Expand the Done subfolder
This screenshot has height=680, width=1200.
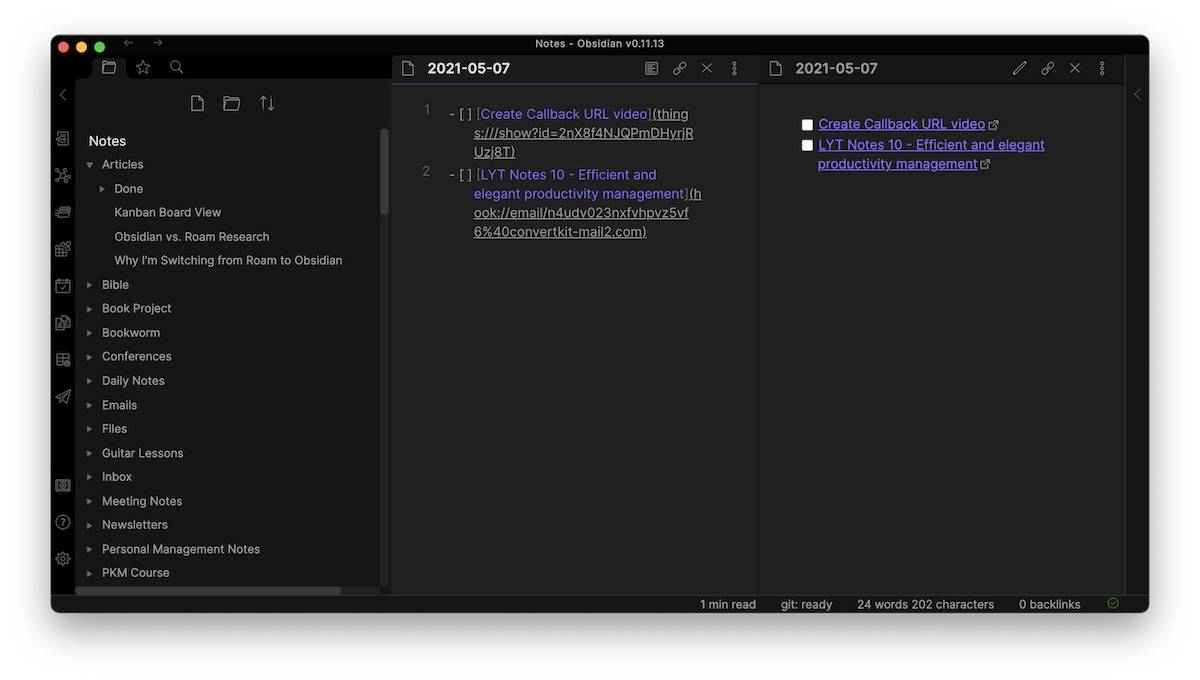(102, 189)
